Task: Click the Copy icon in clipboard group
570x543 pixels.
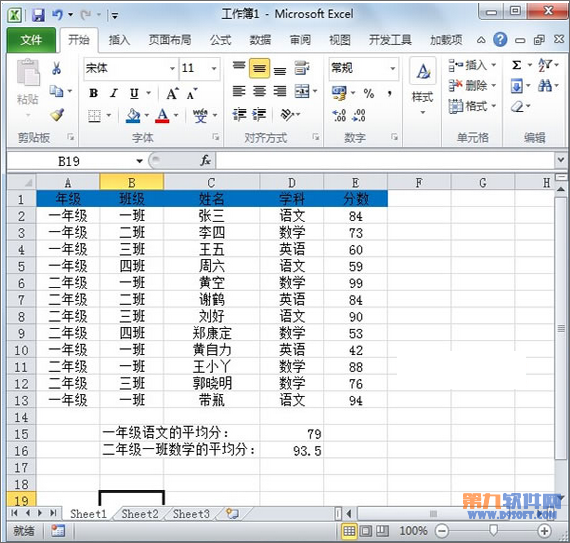Action: coord(56,91)
